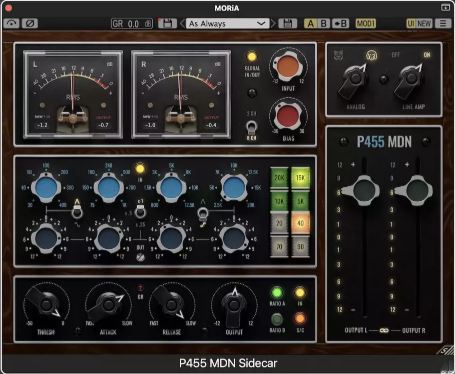This screenshot has width=455, height=374.
Task: Select the previous preset arrow
Action: 182,23
